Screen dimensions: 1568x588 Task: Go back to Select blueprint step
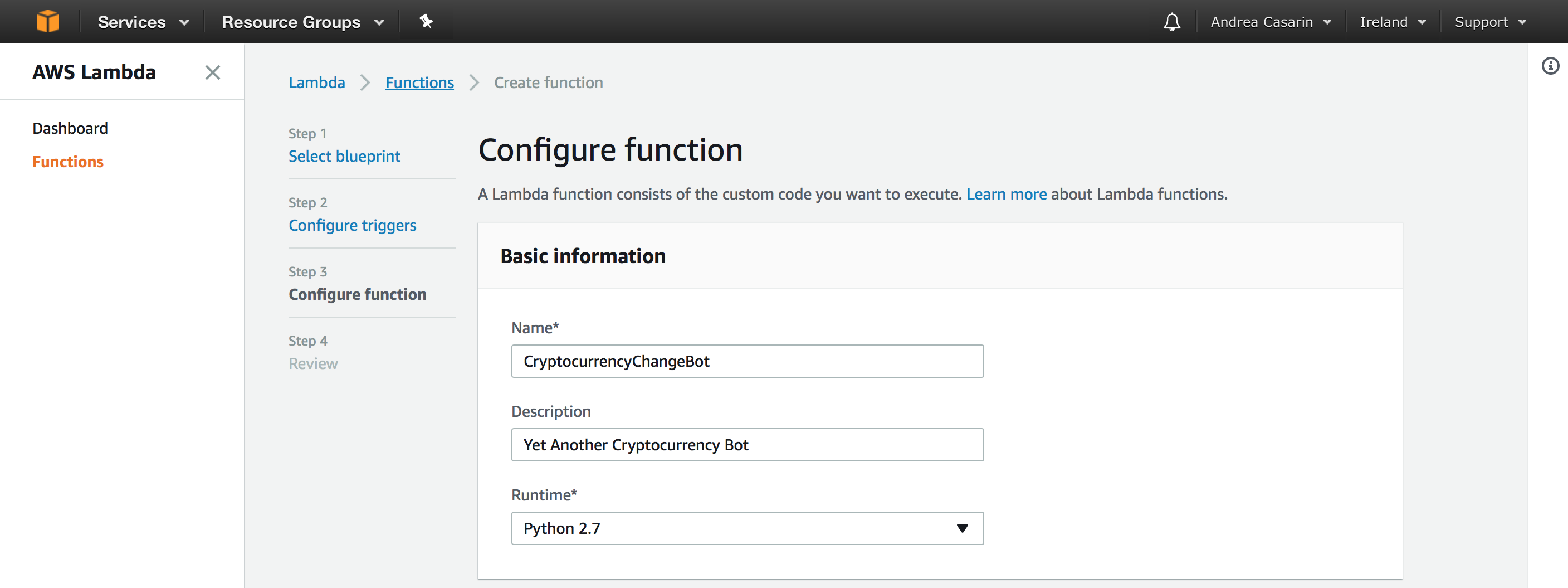[x=344, y=157]
